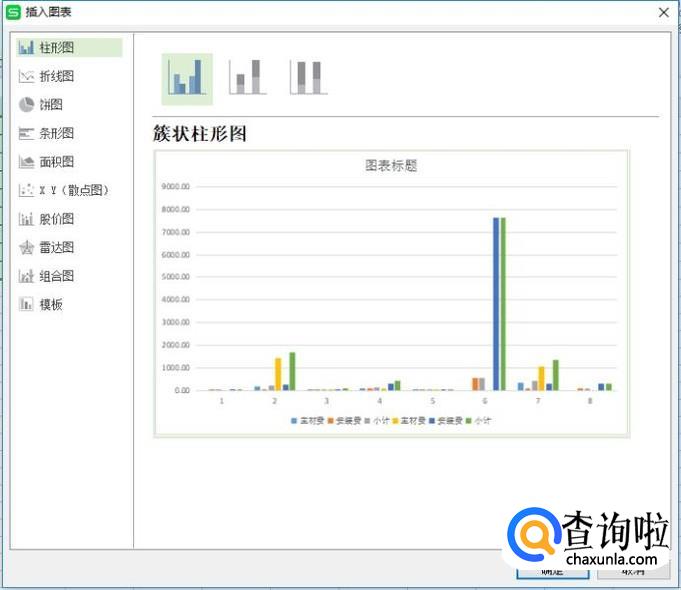Image resolution: width=681 pixels, height=590 pixels.
Task: Choose X Y (散点图) scatter chart
Action: [x=63, y=190]
